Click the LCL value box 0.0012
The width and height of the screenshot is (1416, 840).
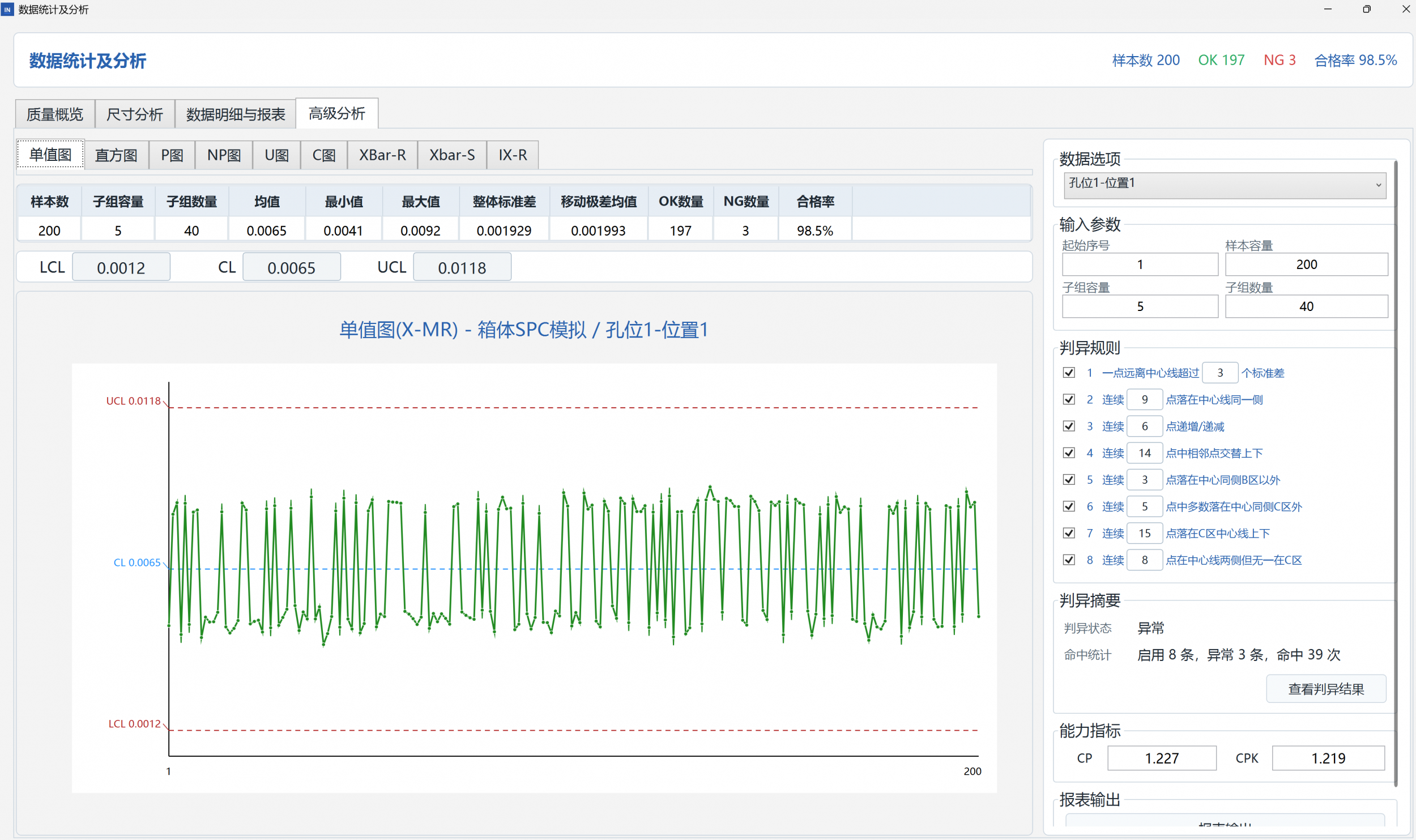click(x=121, y=267)
